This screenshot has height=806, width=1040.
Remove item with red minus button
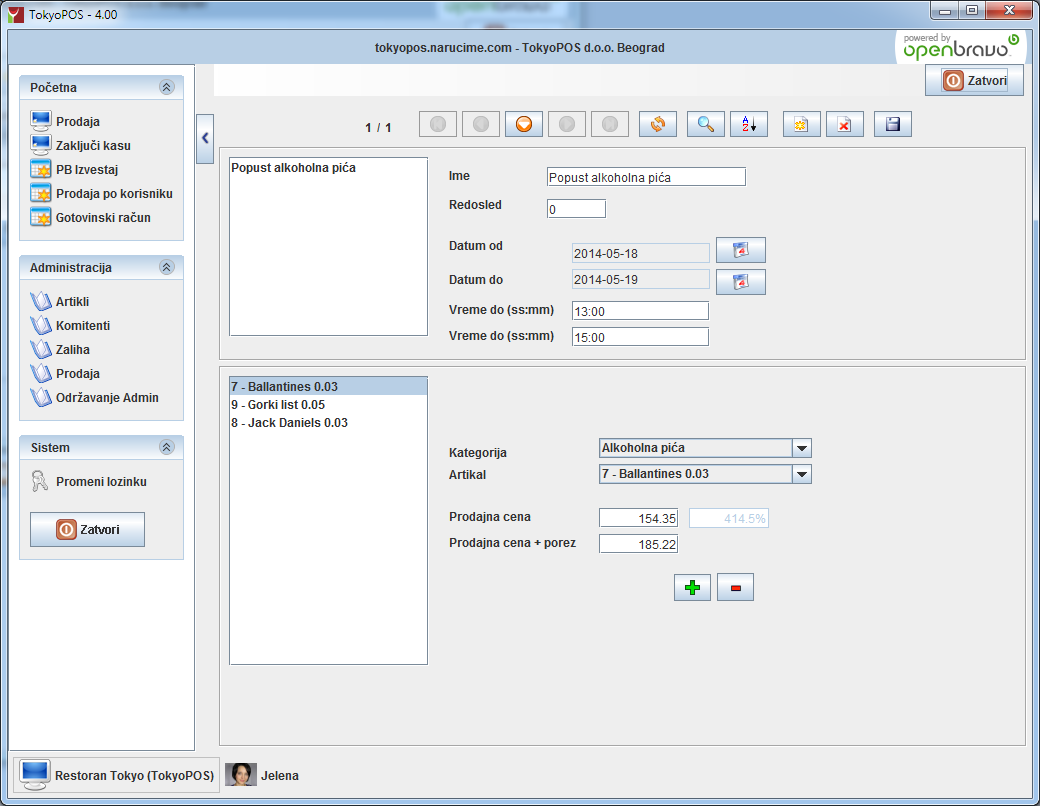[735, 587]
